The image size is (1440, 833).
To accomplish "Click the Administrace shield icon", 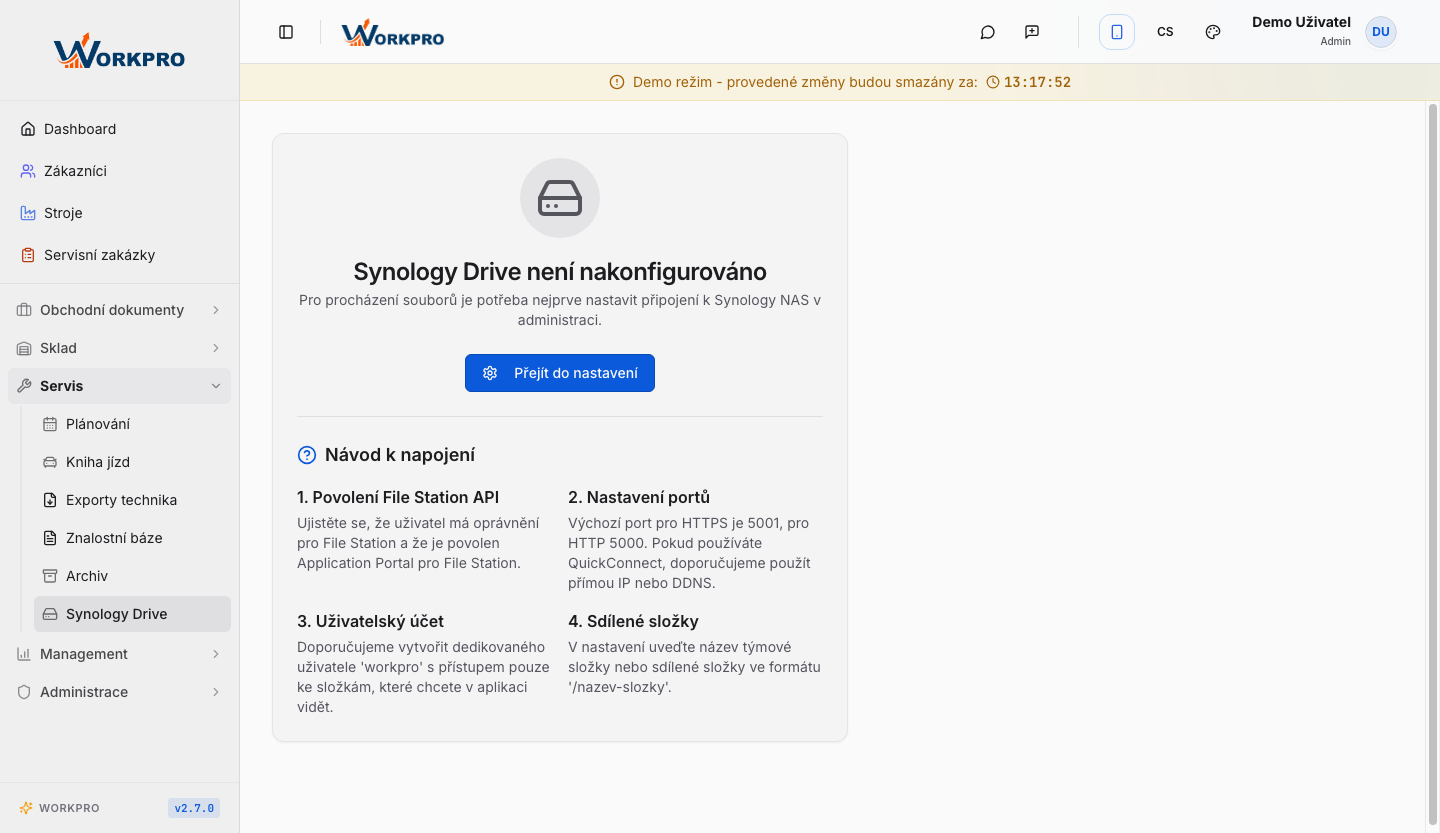I will pyautogui.click(x=24, y=692).
